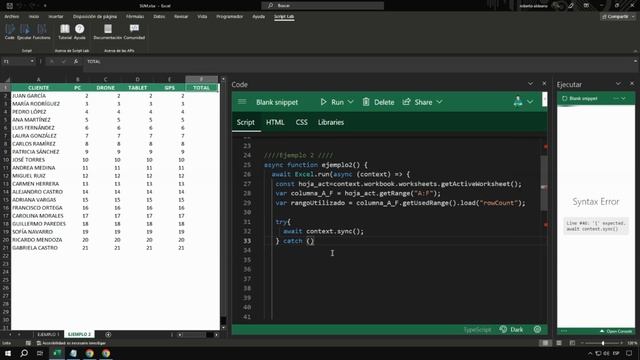This screenshot has height=360, width=640.
Task: Open the Datos ribbon tab
Action: 159,16
